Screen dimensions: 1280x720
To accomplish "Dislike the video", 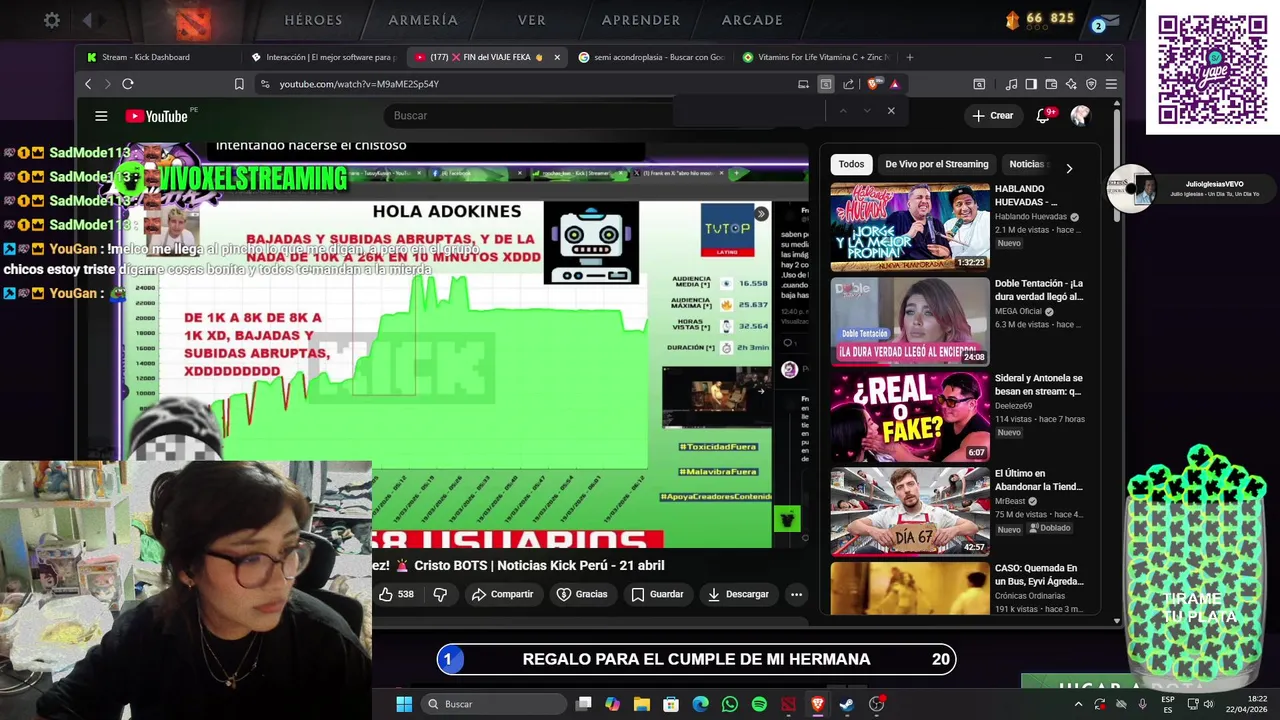I will (440, 594).
